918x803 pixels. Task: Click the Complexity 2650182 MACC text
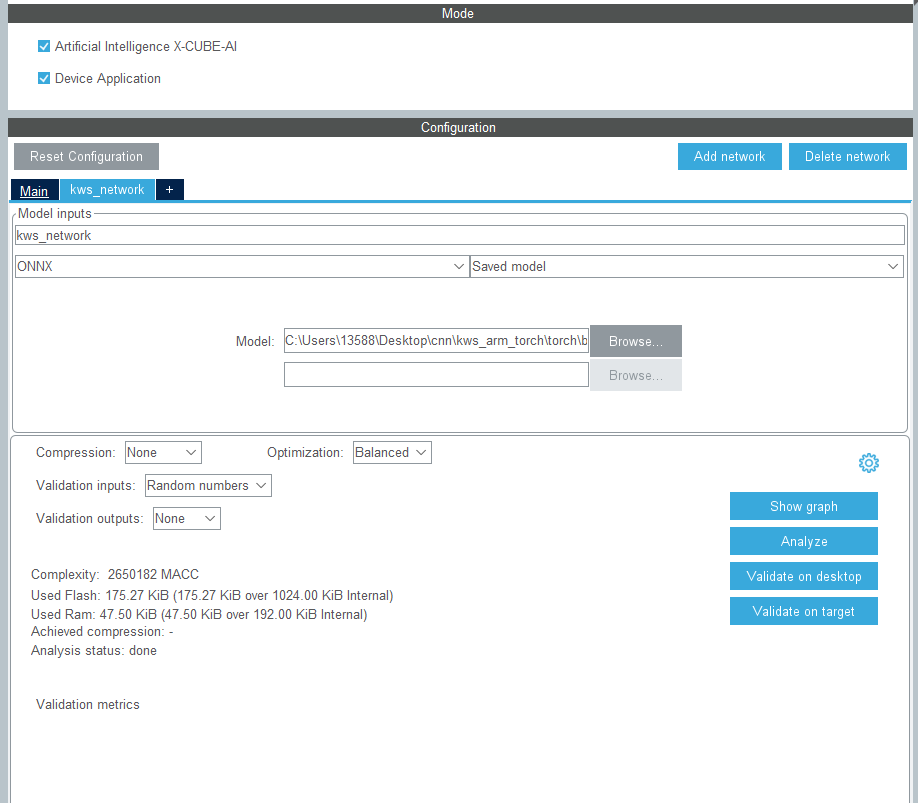tap(115, 574)
